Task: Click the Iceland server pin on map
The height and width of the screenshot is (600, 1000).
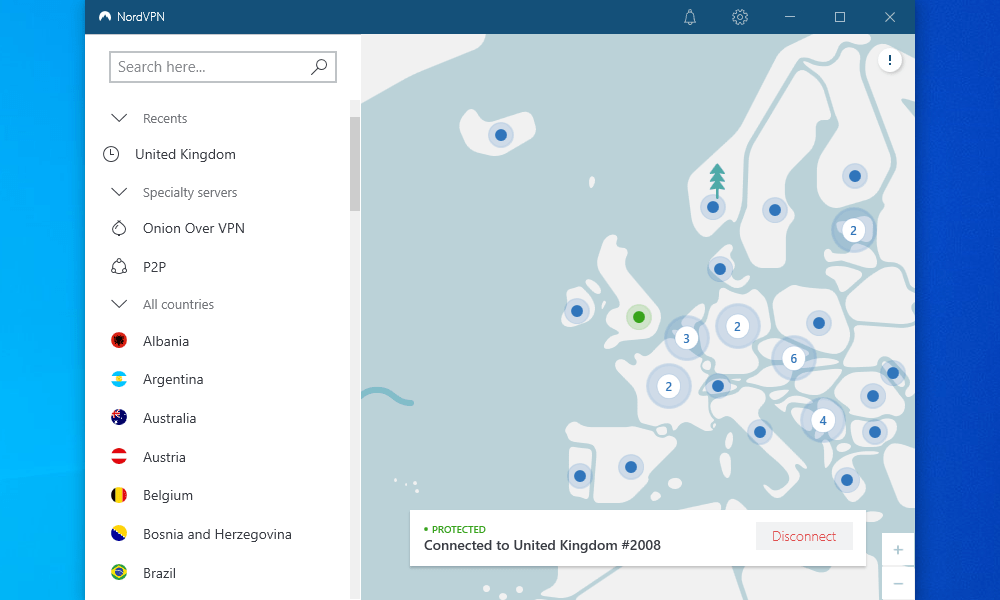Action: (x=501, y=135)
